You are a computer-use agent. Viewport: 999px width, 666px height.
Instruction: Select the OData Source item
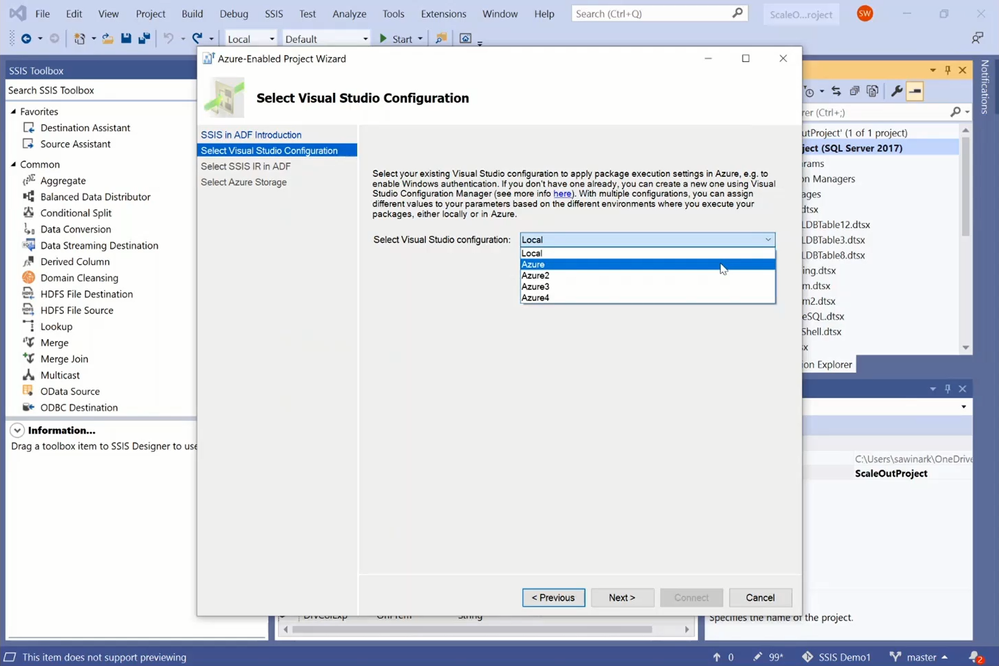[69, 392]
